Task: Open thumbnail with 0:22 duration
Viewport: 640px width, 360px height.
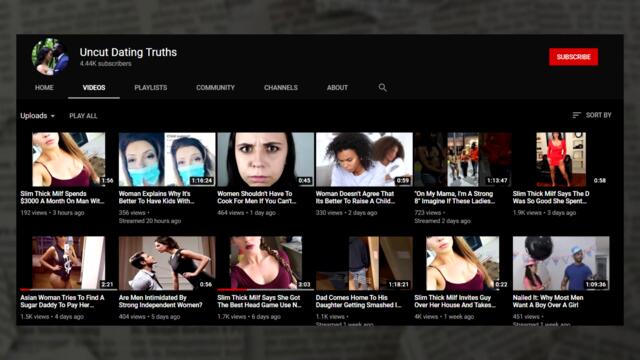Action: point(463,263)
